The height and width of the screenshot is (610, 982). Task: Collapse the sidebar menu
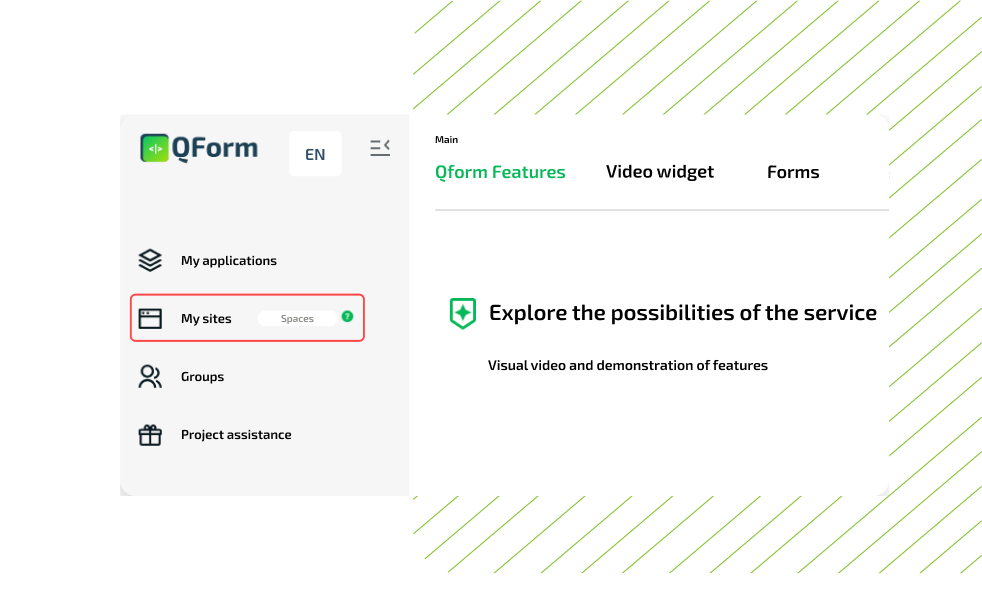click(x=380, y=148)
